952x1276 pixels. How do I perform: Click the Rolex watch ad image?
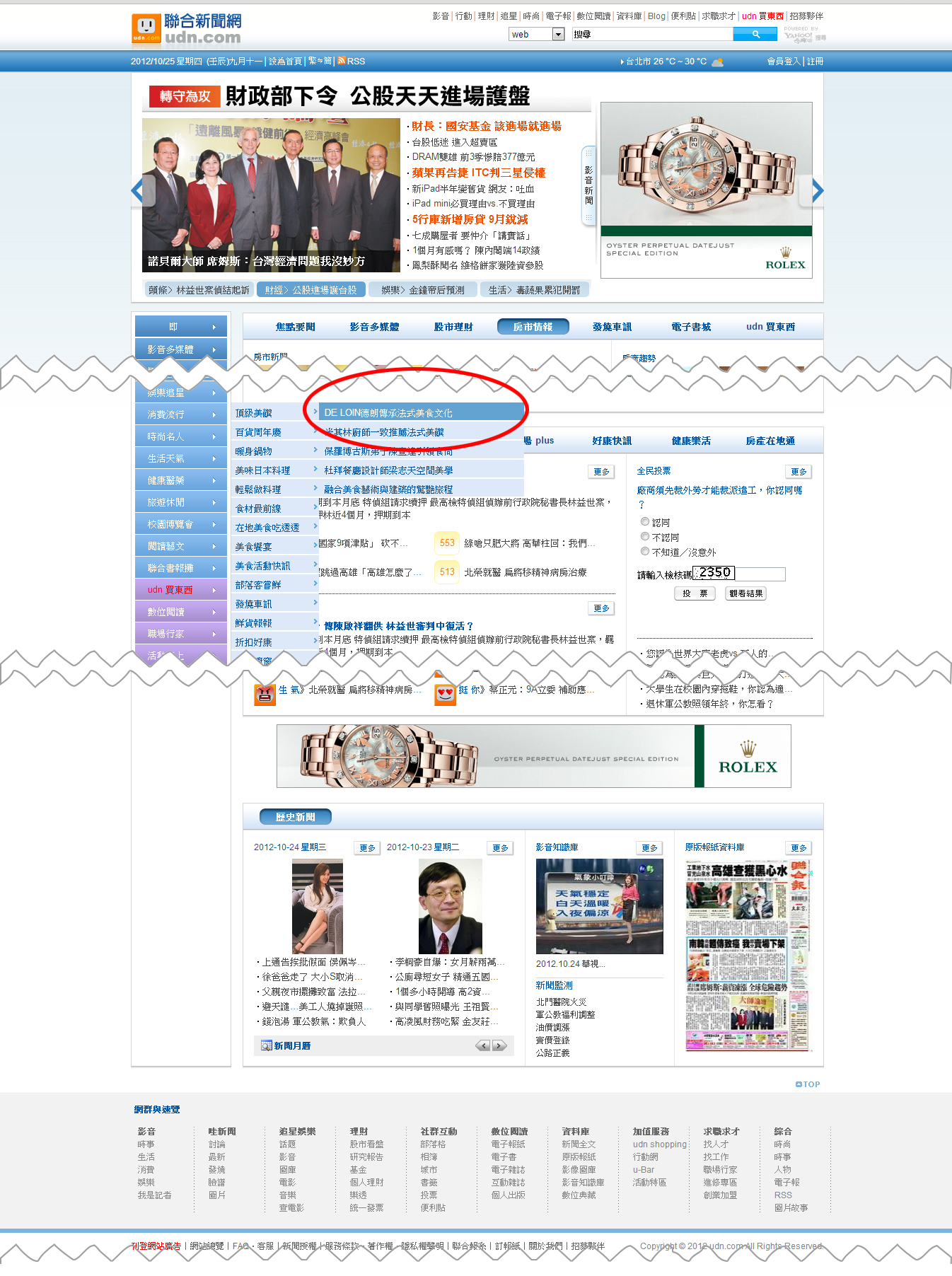(x=706, y=190)
